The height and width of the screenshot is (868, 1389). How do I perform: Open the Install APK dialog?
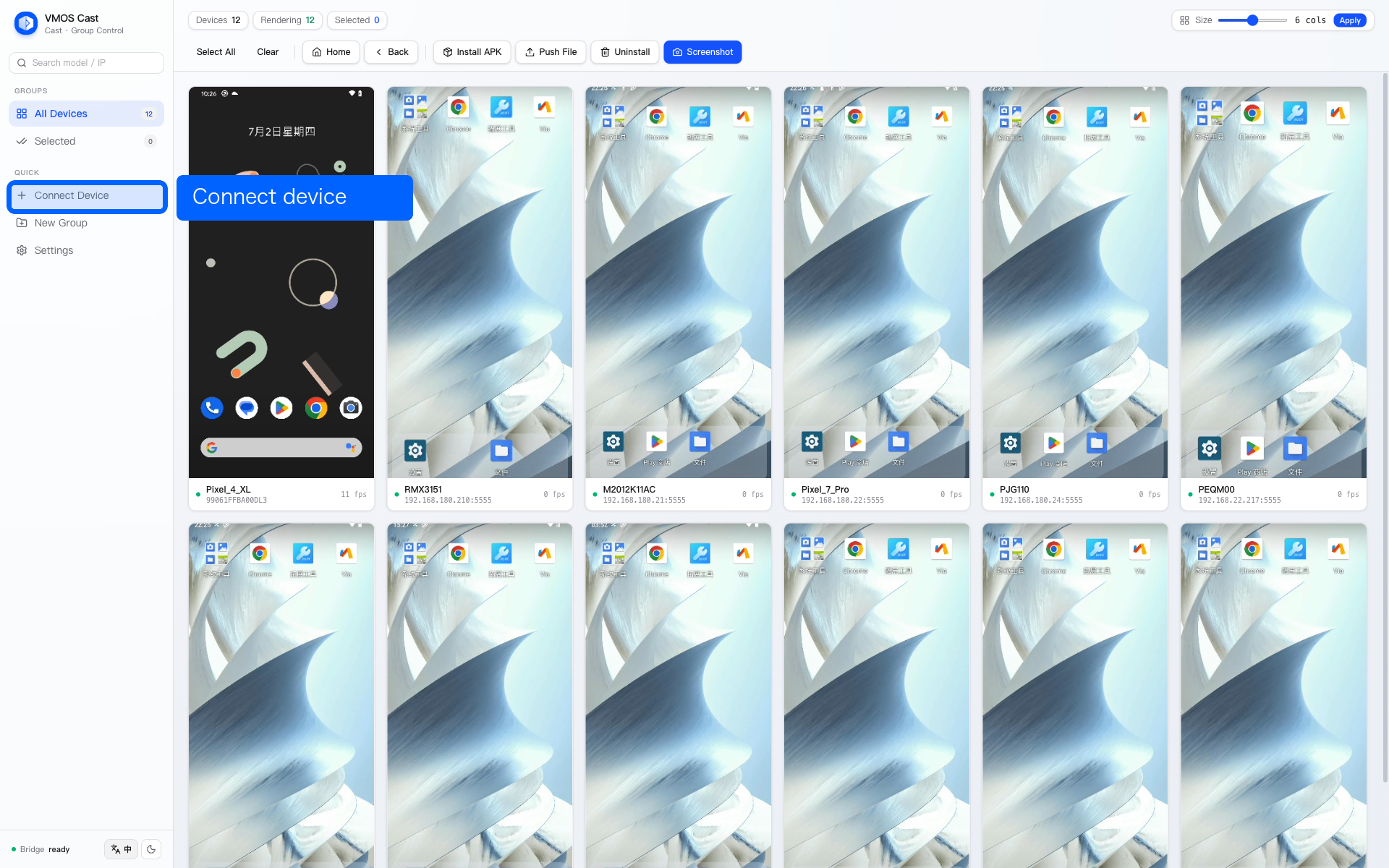click(x=472, y=52)
